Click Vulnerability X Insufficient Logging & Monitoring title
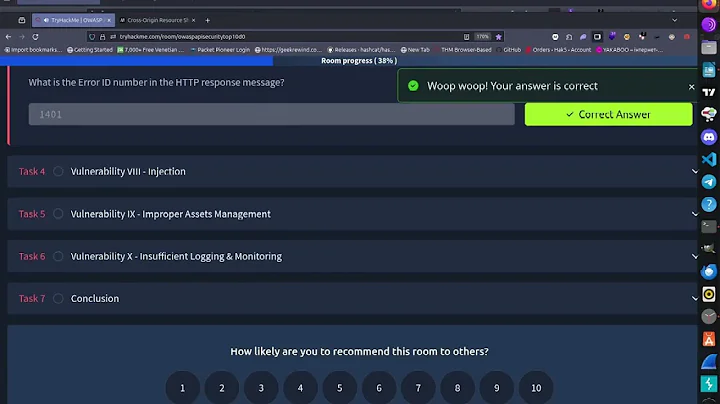Image resolution: width=720 pixels, height=404 pixels. [176, 256]
